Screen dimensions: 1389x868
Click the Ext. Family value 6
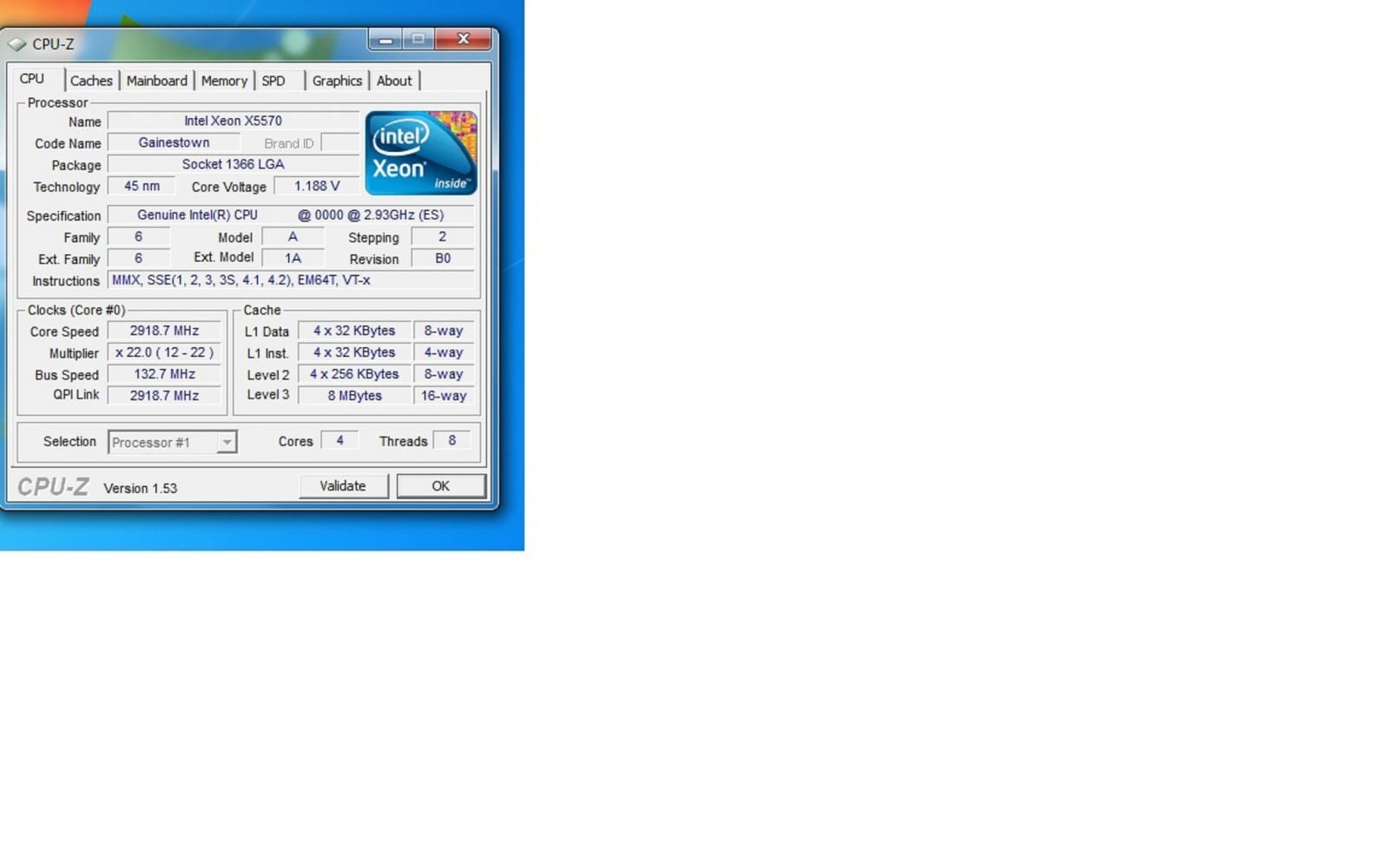[139, 259]
